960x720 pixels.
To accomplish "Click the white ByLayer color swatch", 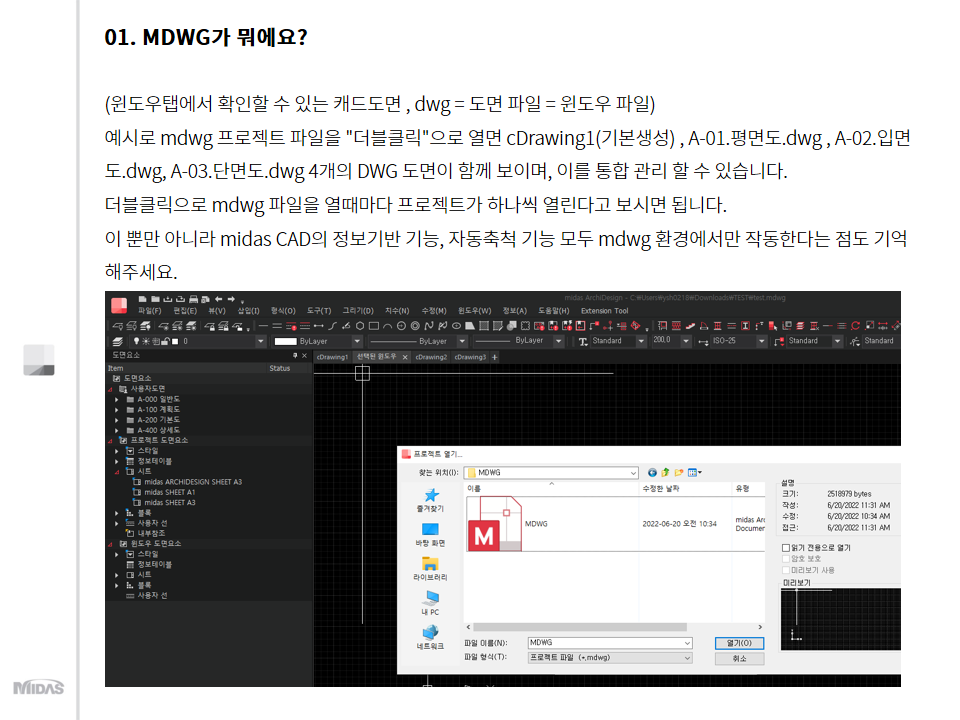I will click(285, 342).
